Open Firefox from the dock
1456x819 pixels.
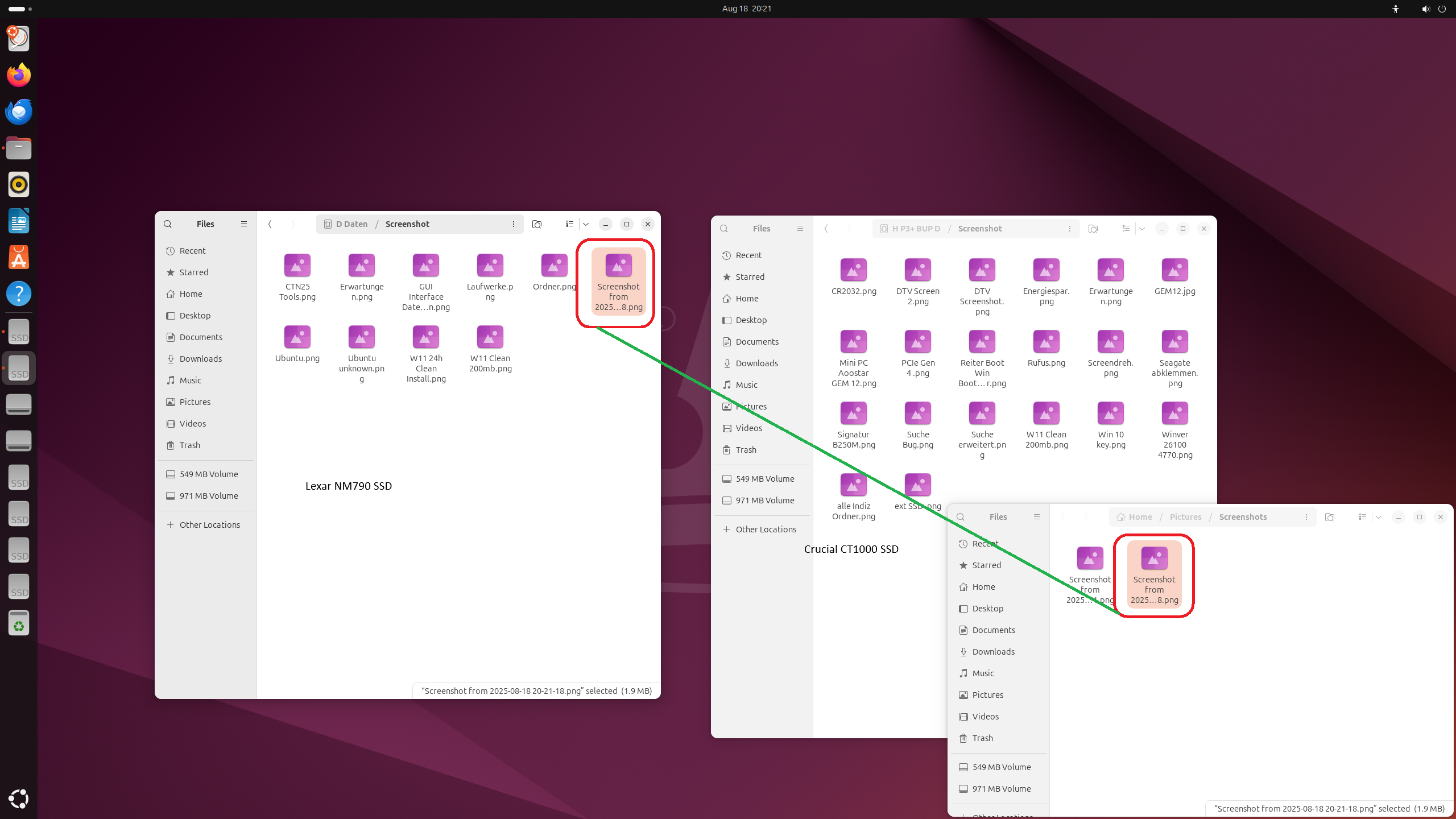point(19,75)
